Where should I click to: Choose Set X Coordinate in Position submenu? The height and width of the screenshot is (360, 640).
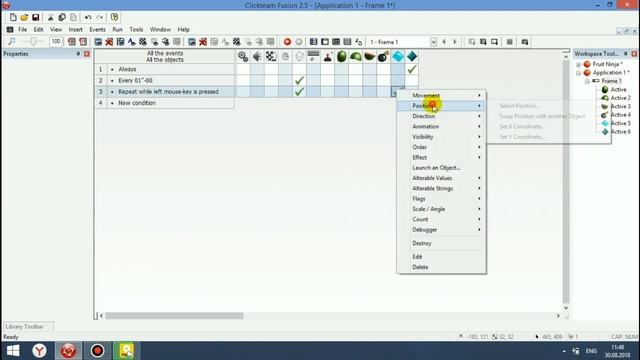point(522,127)
